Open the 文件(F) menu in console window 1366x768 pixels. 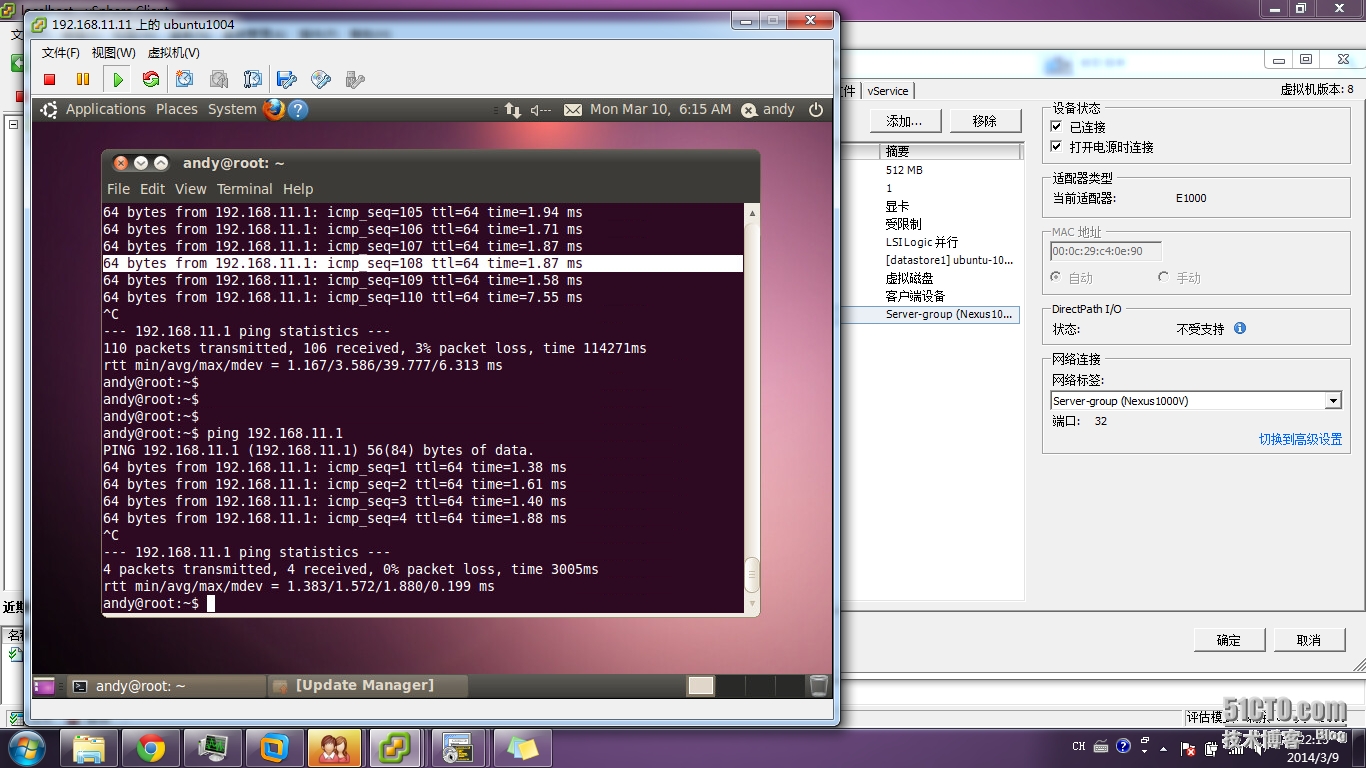click(x=61, y=53)
